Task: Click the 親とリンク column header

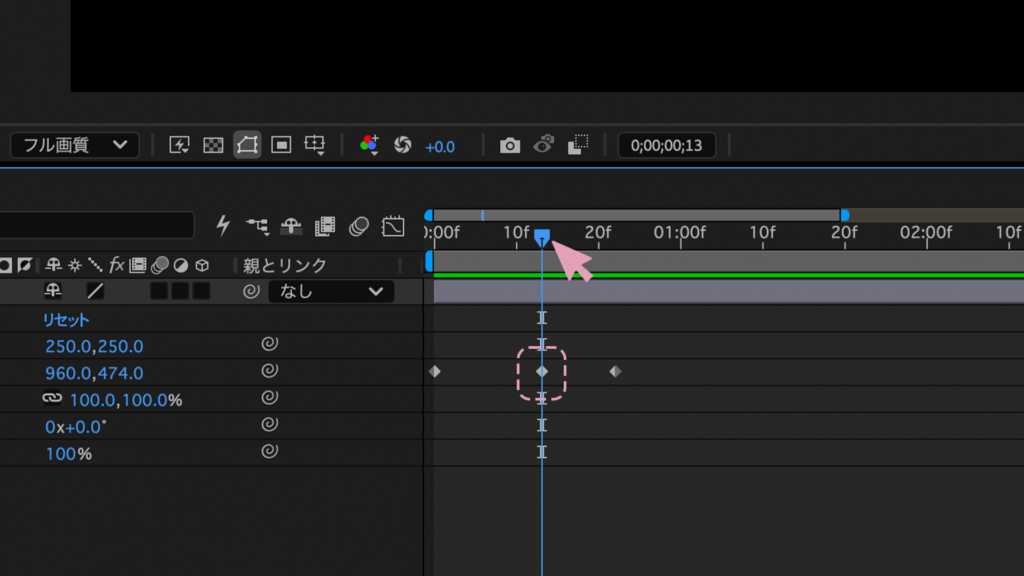Action: tap(285, 265)
